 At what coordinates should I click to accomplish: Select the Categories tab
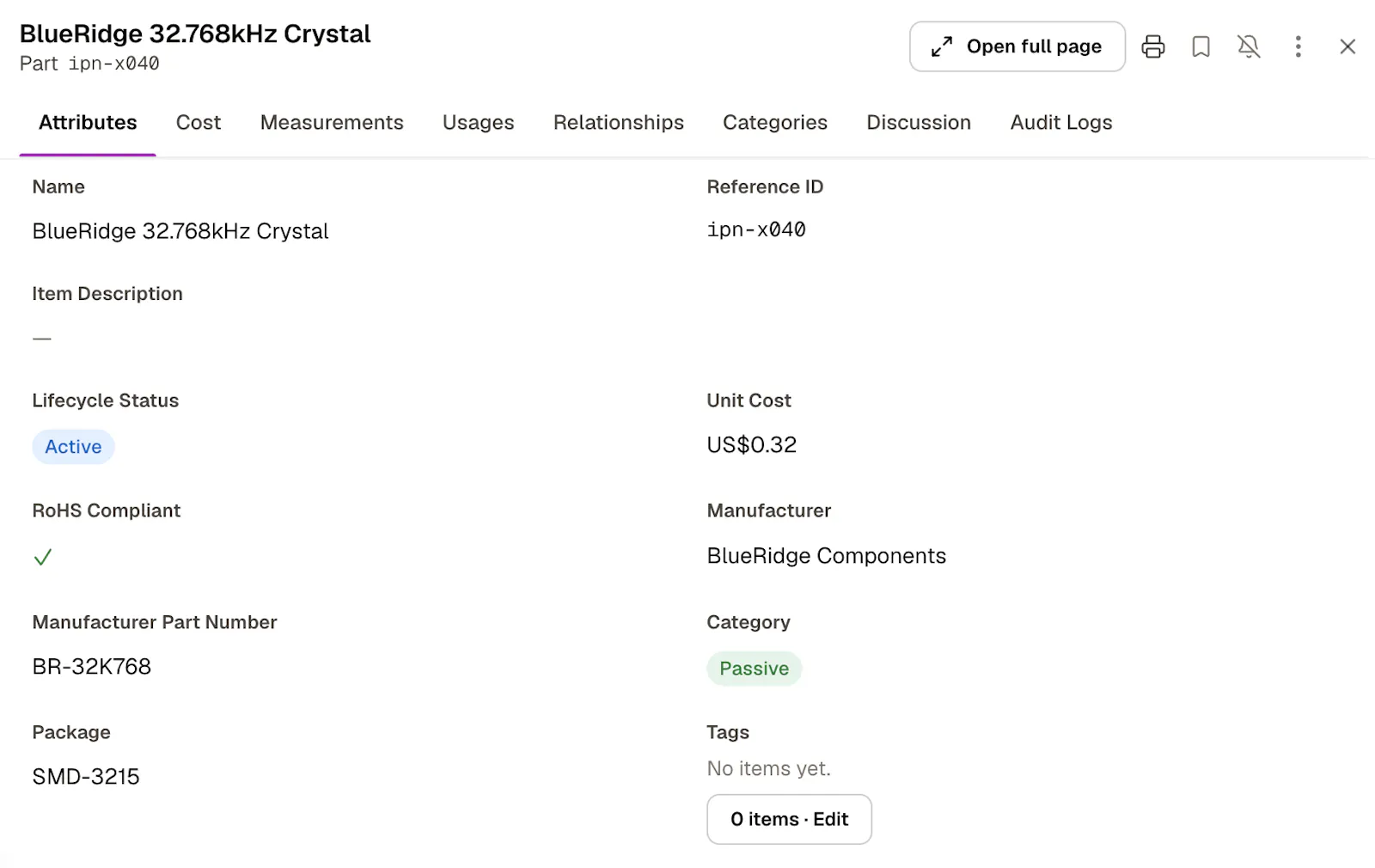774,123
